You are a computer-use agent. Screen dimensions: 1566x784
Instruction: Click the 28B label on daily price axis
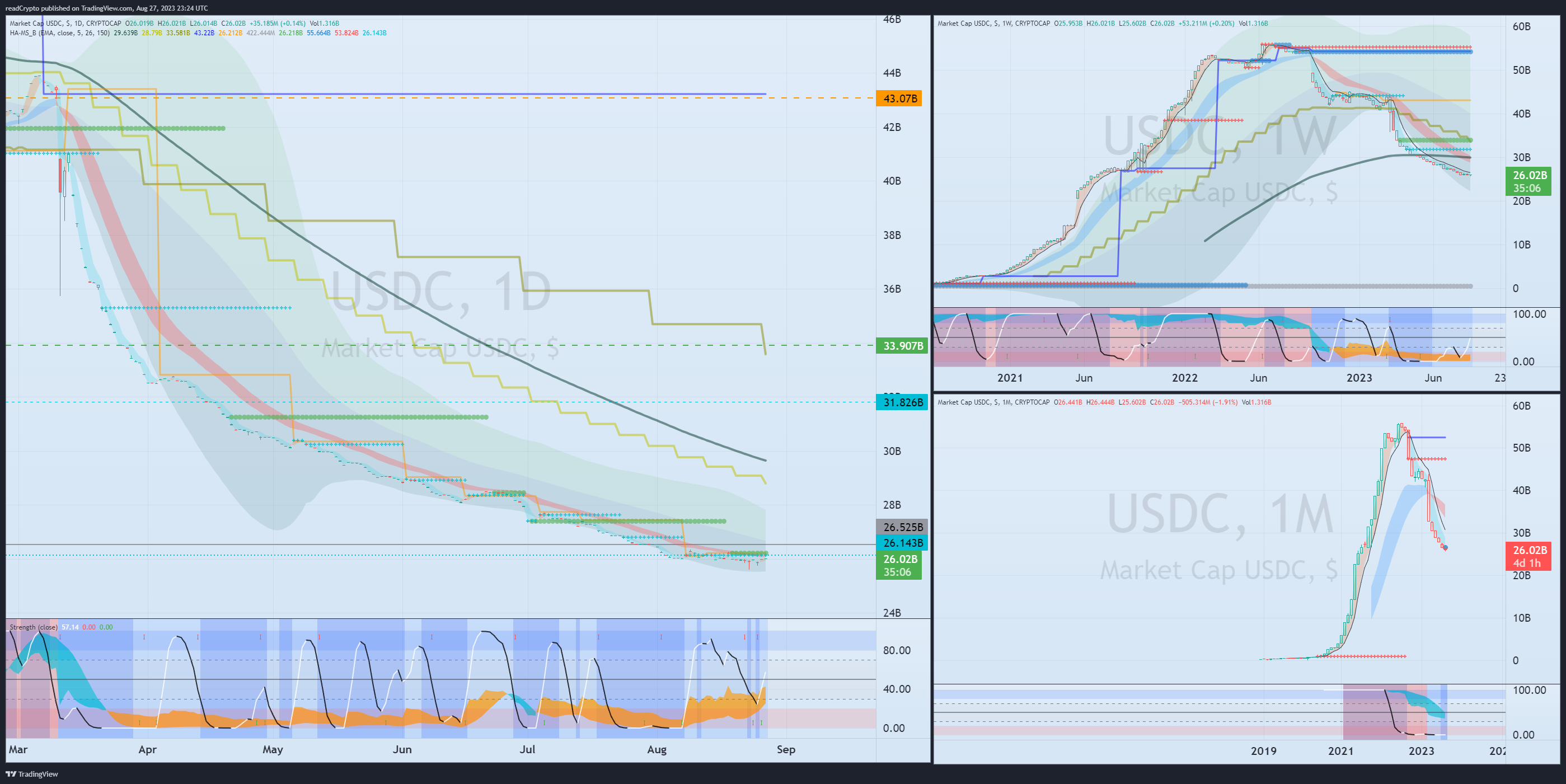pyautogui.click(x=892, y=505)
